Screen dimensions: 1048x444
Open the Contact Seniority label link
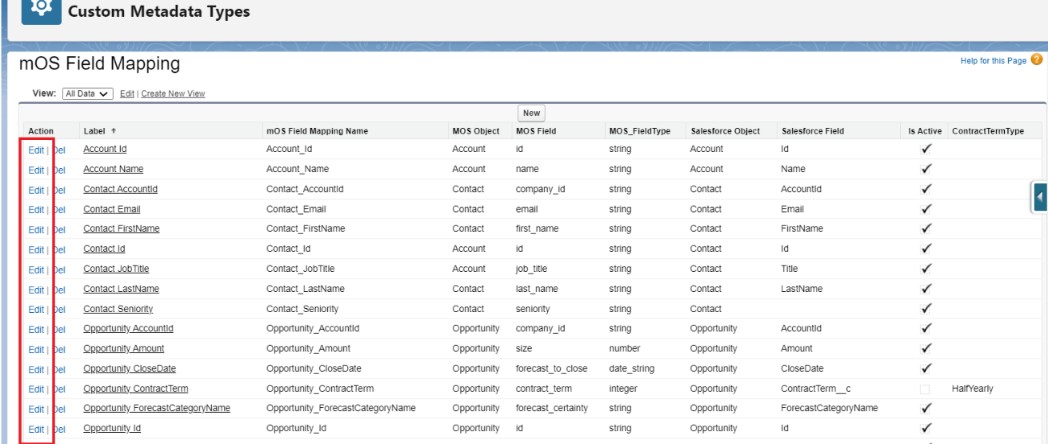(x=118, y=309)
